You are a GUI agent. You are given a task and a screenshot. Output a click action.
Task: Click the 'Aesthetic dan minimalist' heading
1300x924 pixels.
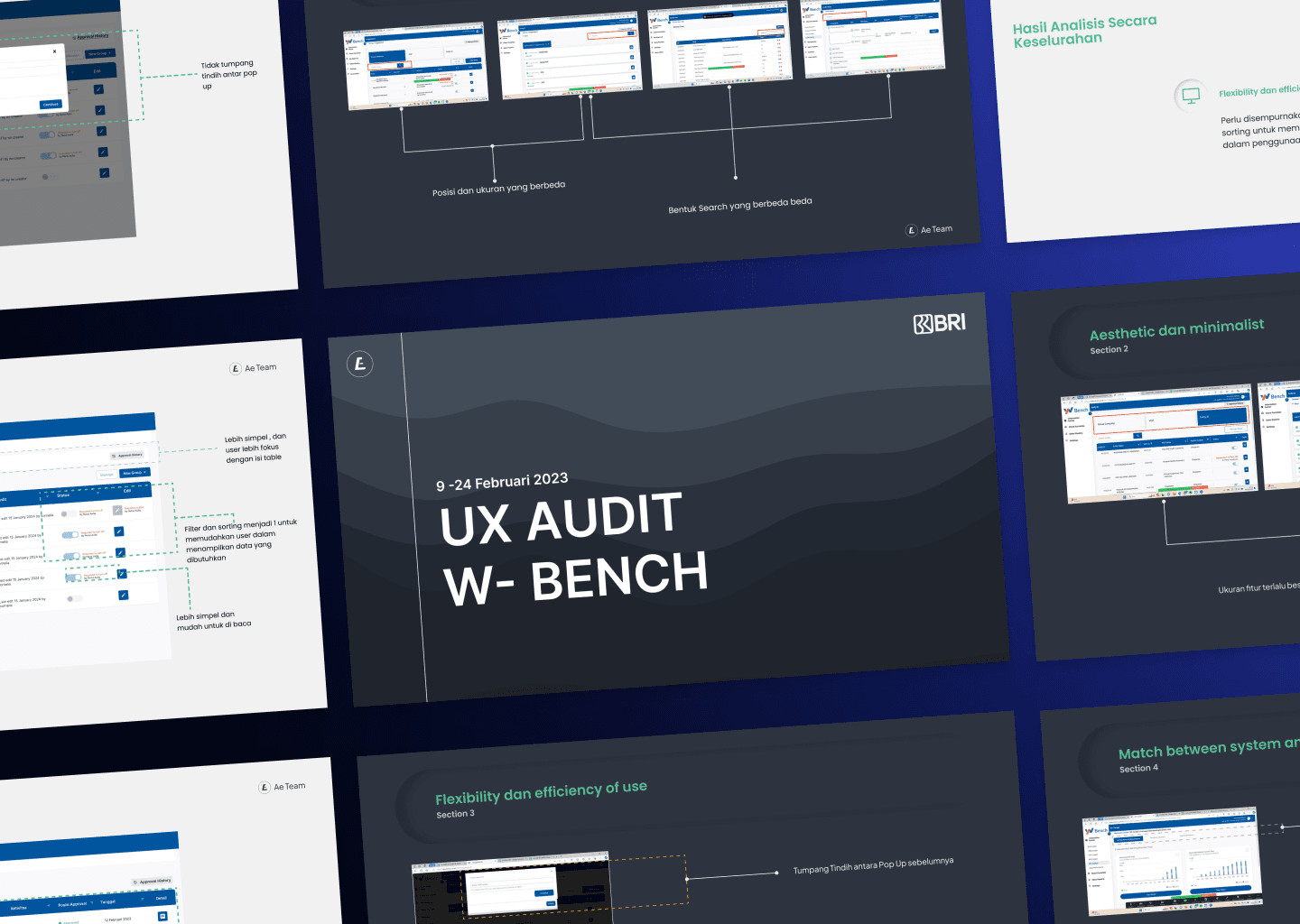pyautogui.click(x=1176, y=329)
